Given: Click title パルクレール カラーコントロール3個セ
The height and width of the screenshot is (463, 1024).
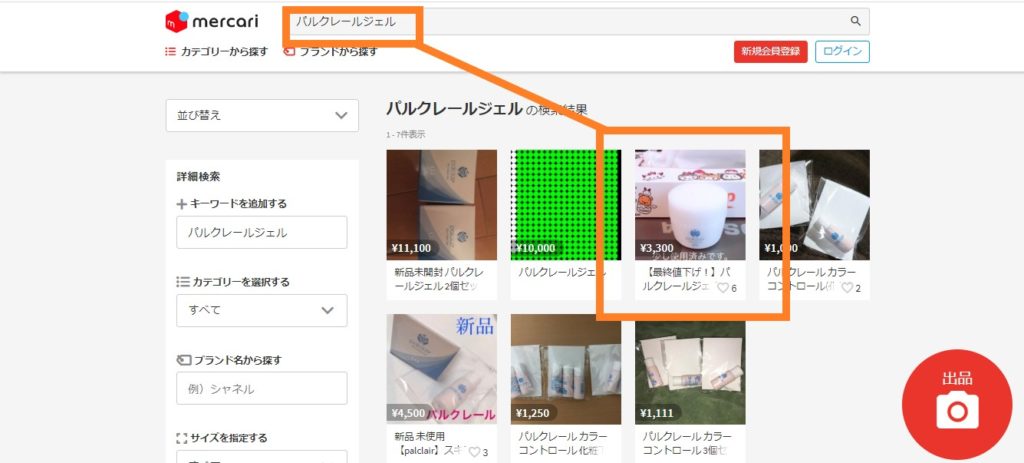Looking at the screenshot, I should (x=687, y=443).
